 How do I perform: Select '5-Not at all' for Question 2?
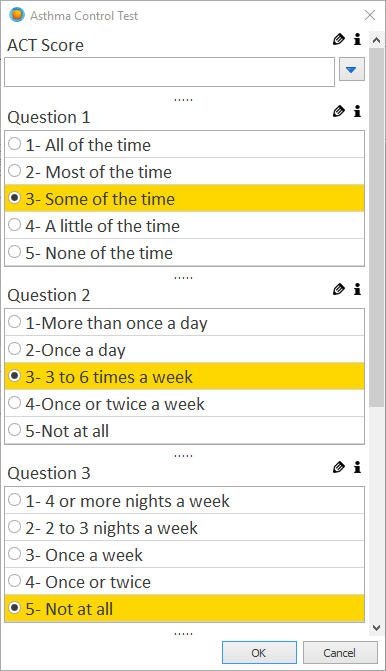tap(184, 431)
